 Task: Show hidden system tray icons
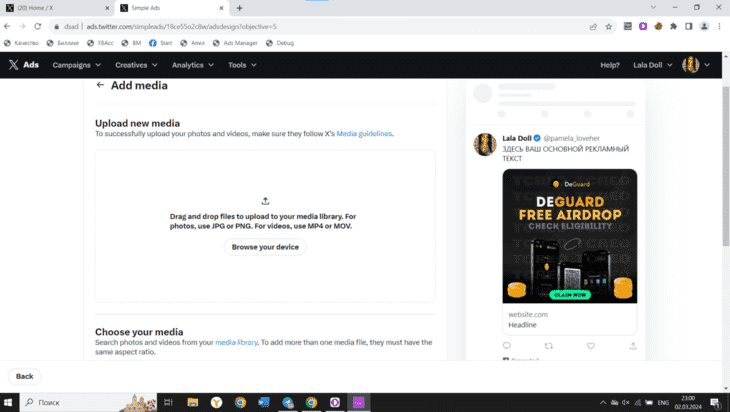click(602, 403)
